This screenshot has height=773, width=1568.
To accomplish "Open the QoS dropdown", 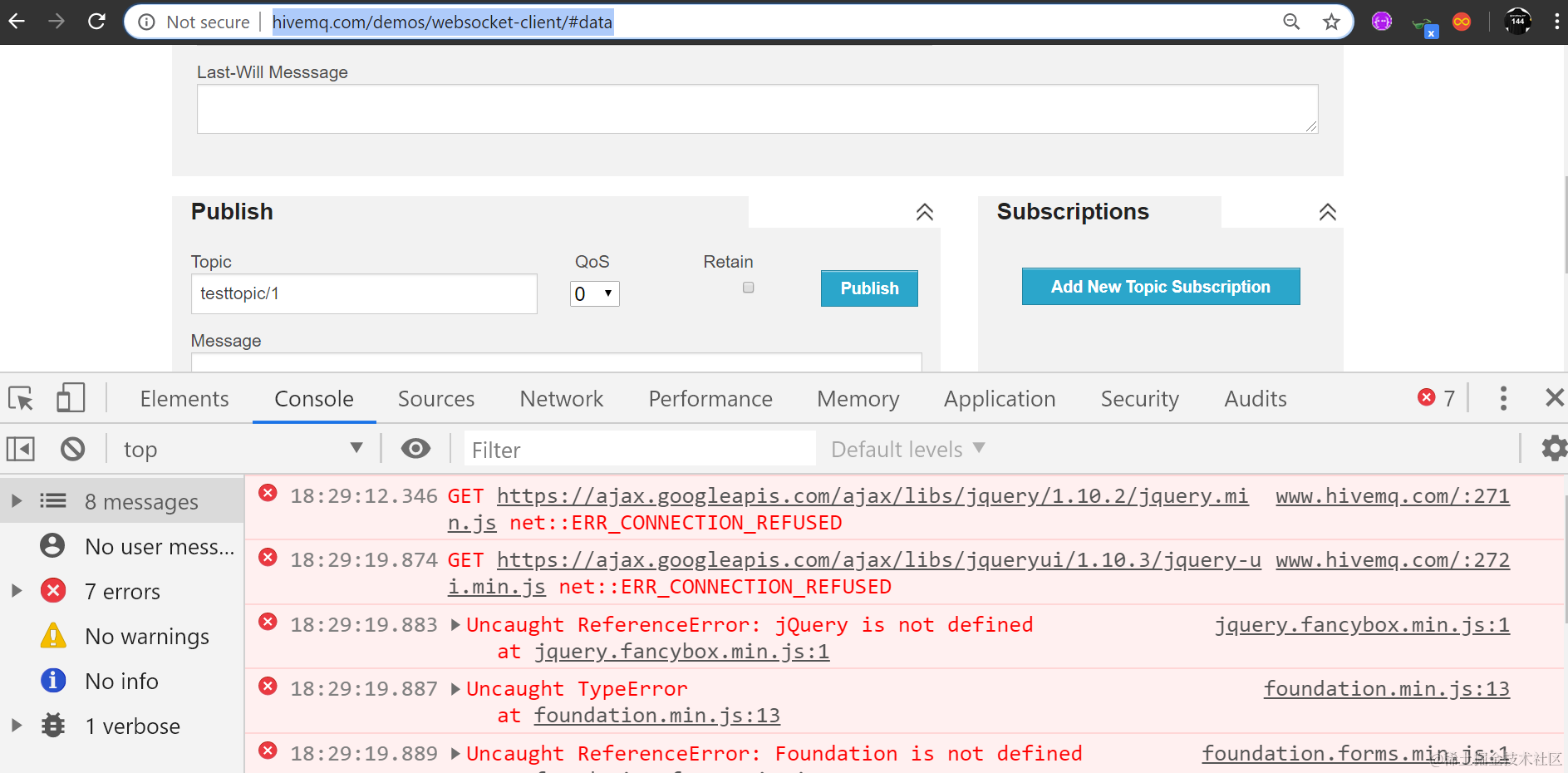I will pyautogui.click(x=595, y=293).
